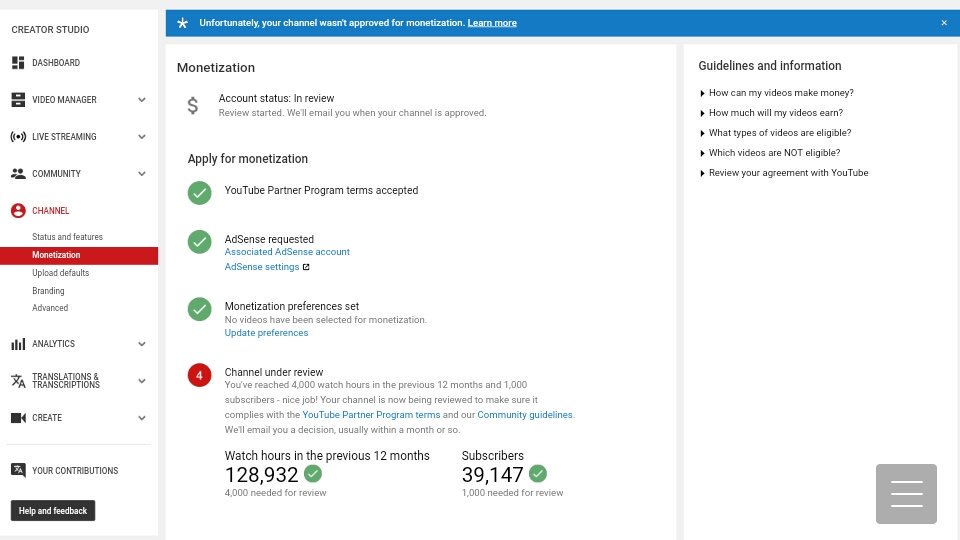Screen dimensions: 960x540
Task: Expand 'Which videos are NOT eligible?'
Action: 770,153
